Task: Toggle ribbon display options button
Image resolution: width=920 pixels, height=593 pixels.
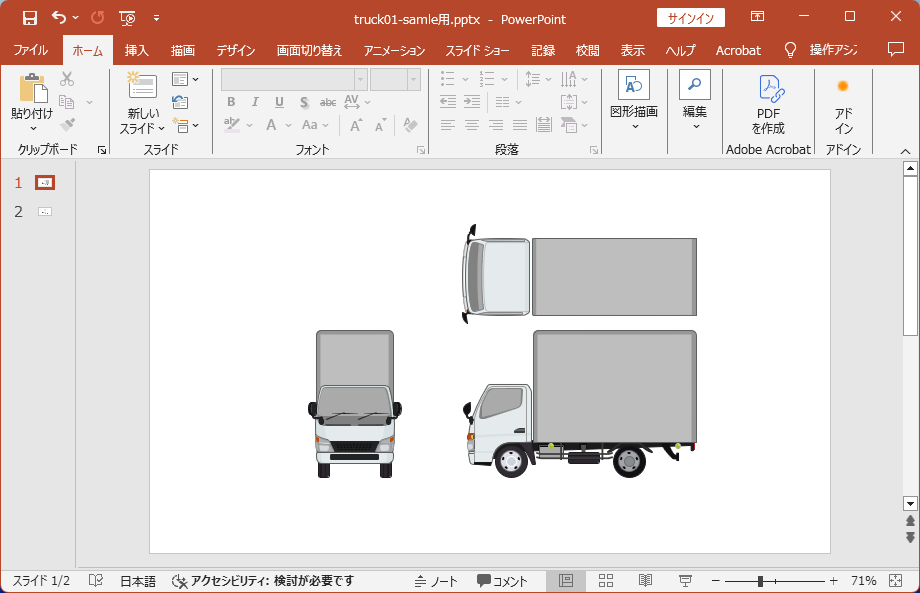Action: tap(757, 18)
